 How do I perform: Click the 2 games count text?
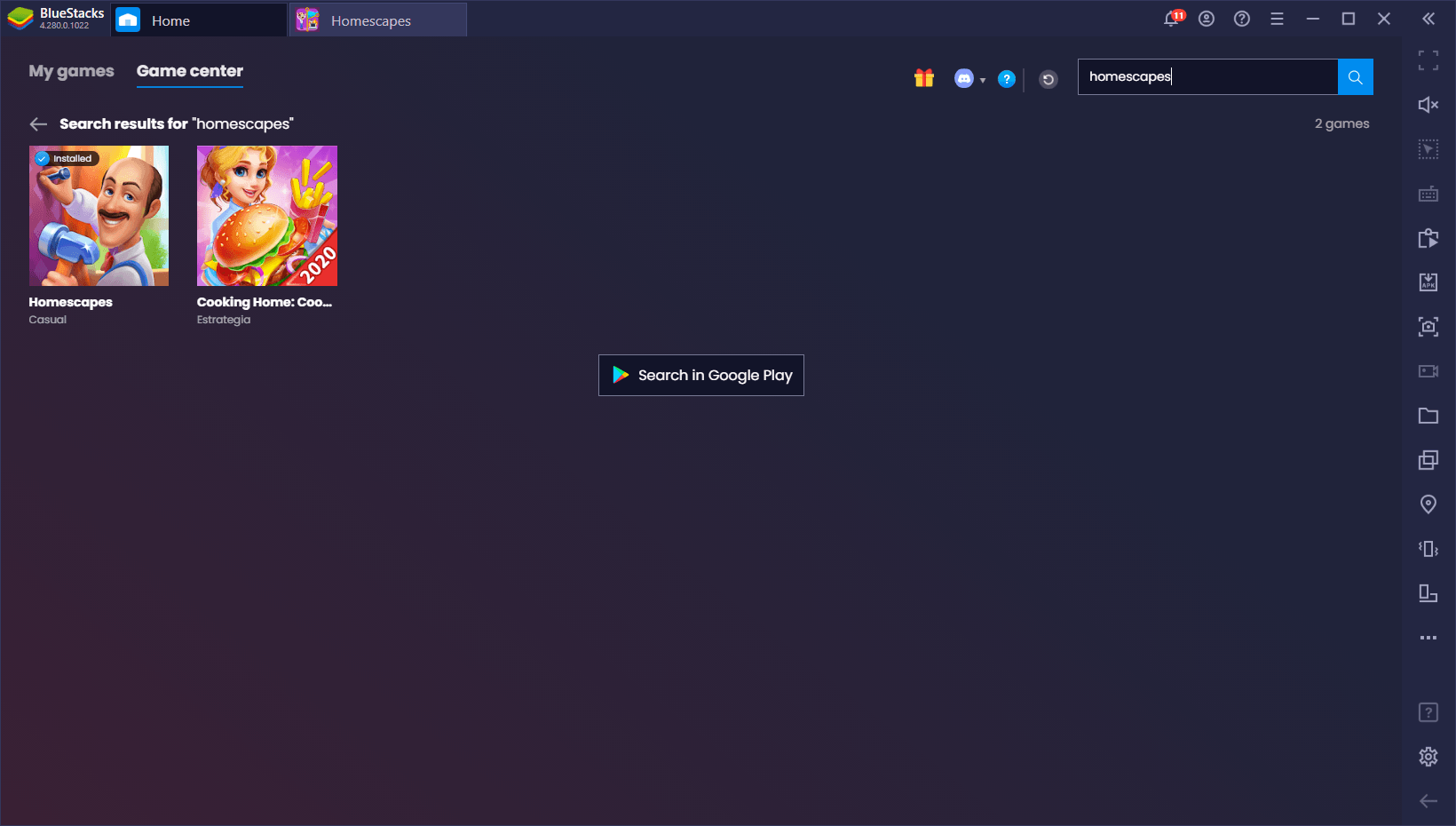click(1342, 123)
